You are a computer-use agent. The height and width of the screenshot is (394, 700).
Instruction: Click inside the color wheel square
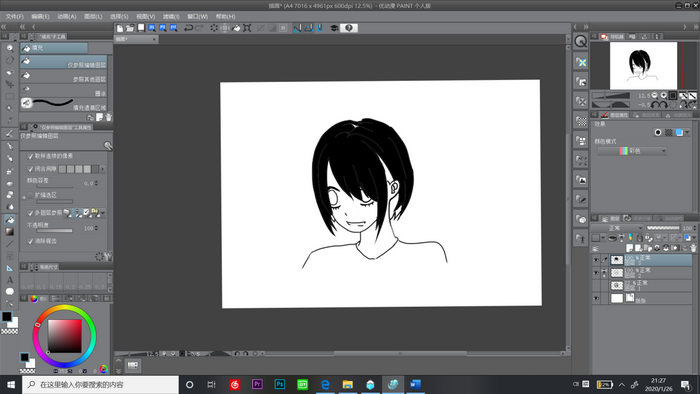[x=65, y=336]
